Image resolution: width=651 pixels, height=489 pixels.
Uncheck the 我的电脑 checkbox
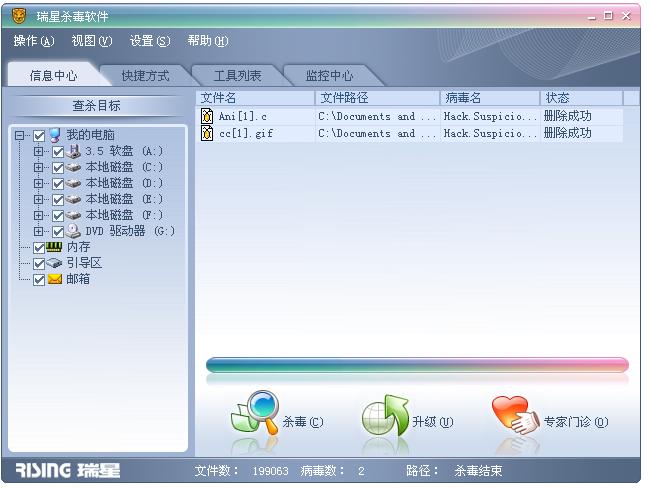(x=39, y=136)
